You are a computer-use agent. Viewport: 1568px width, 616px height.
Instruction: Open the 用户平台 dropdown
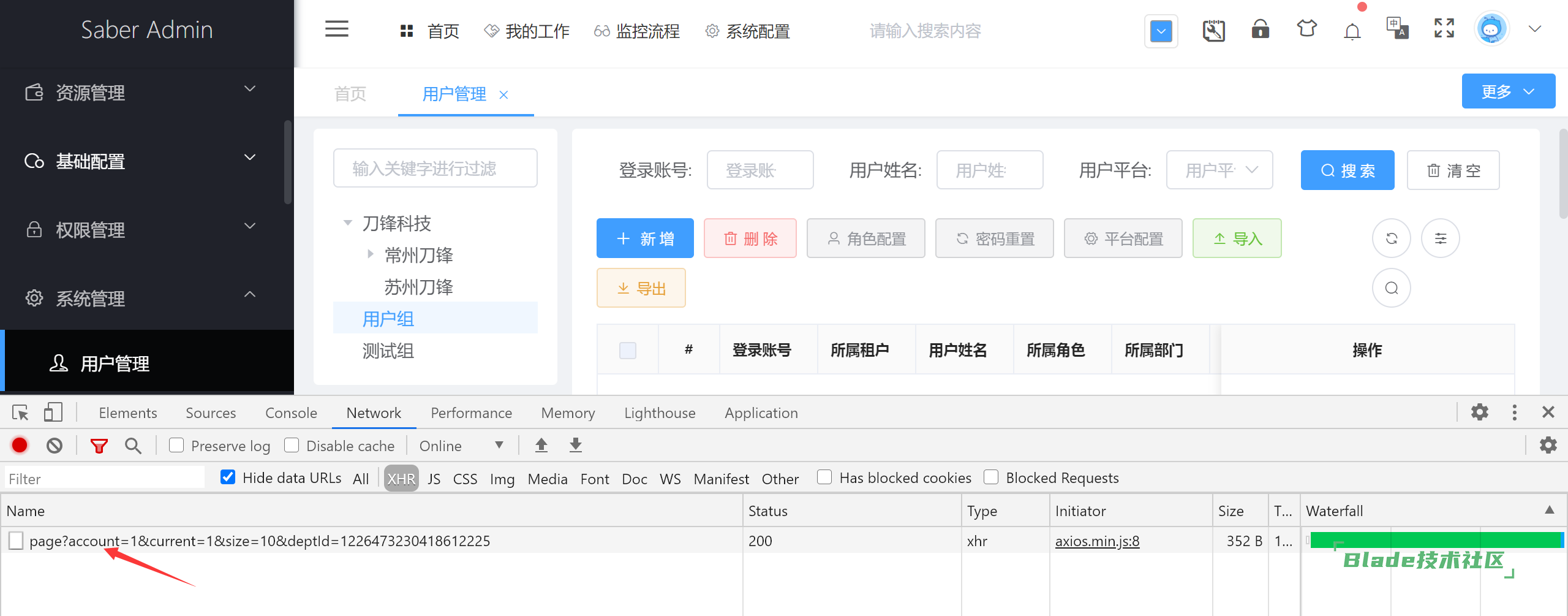[x=1219, y=170]
